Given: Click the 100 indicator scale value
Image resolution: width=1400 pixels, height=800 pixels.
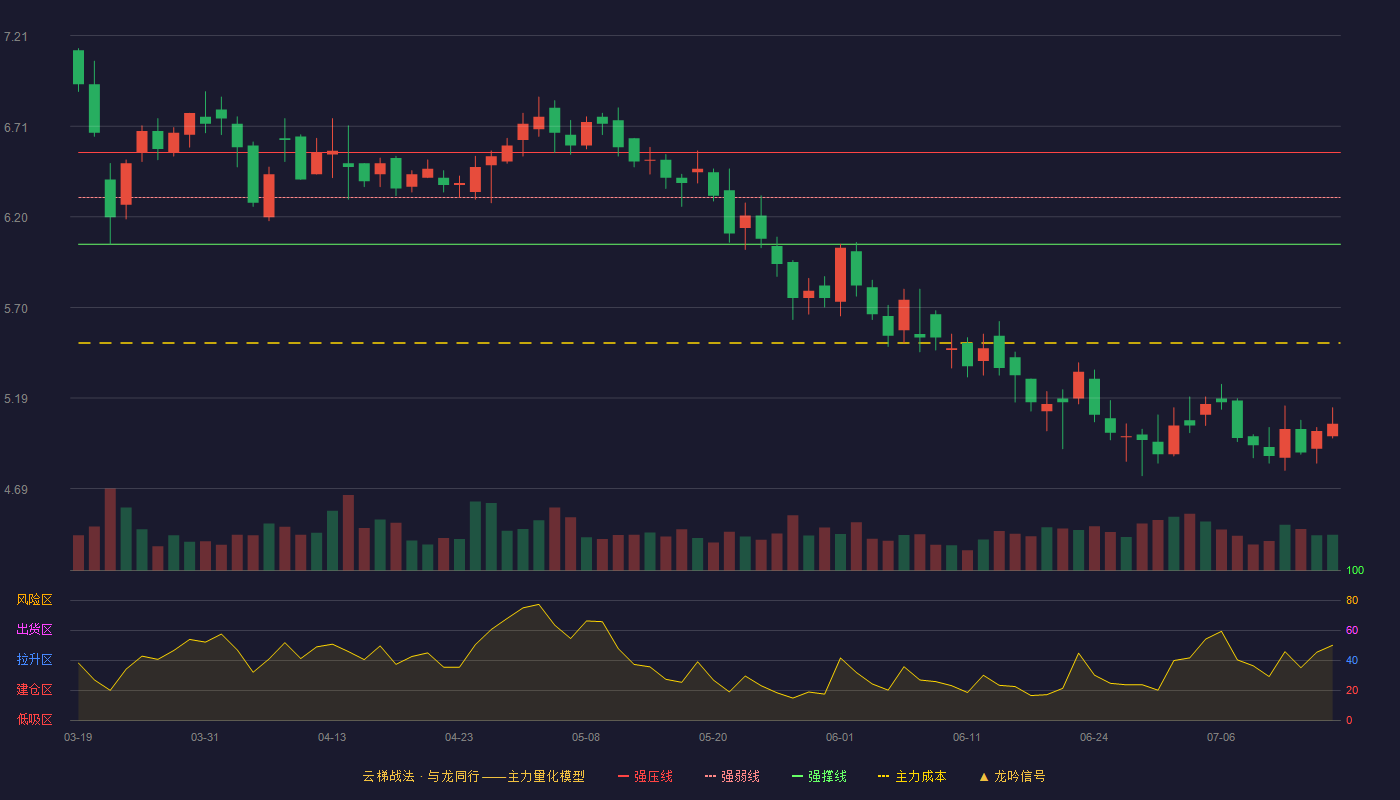Looking at the screenshot, I should pyautogui.click(x=1355, y=571).
